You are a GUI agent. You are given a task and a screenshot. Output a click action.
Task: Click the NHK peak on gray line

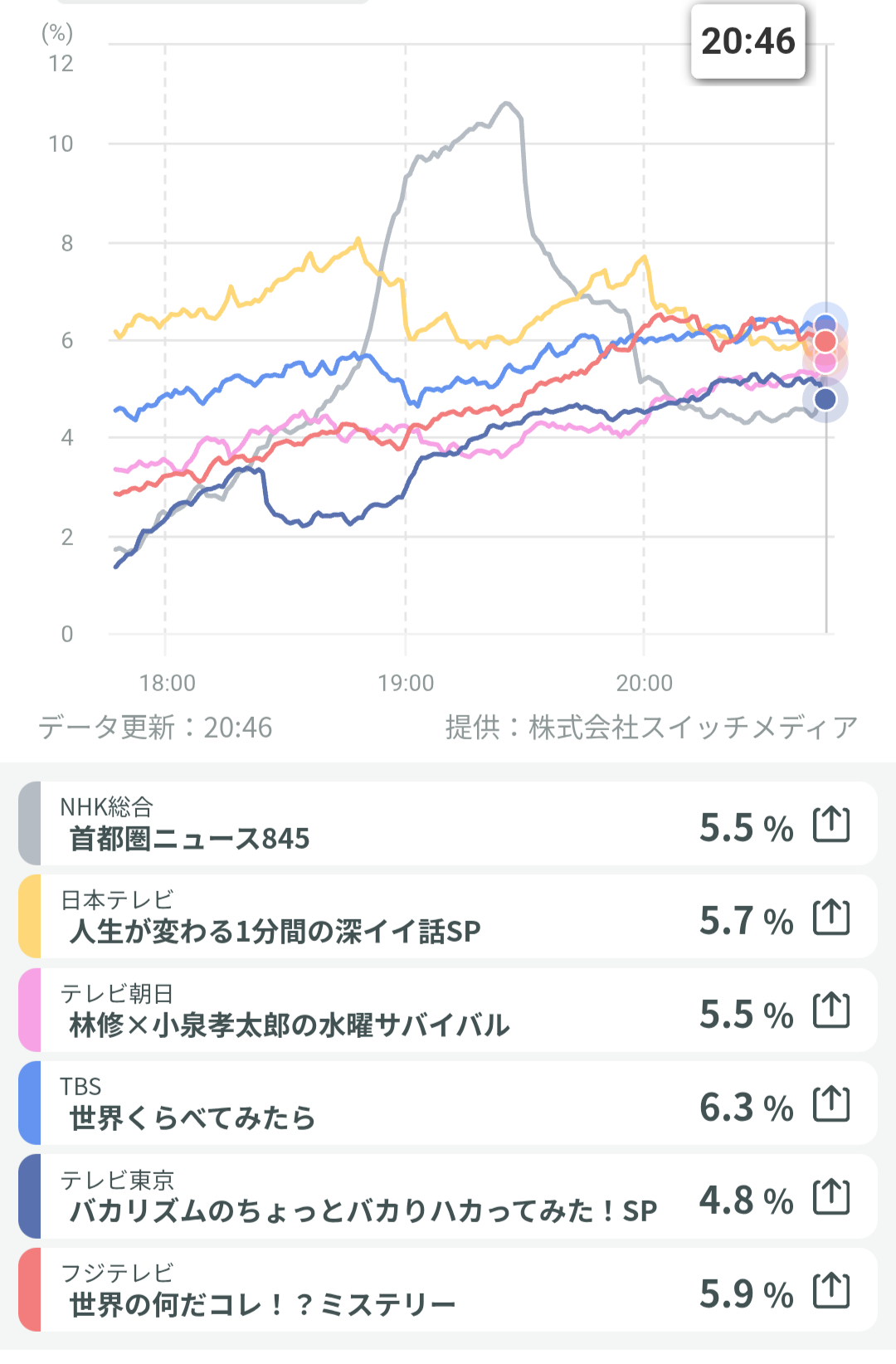pos(506,104)
